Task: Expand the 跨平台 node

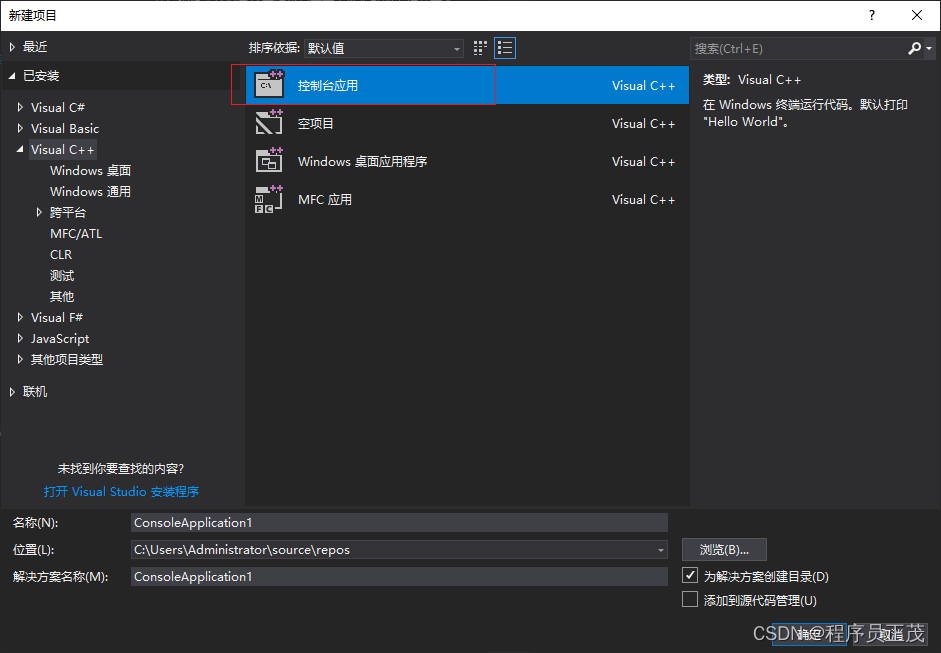Action: point(39,212)
